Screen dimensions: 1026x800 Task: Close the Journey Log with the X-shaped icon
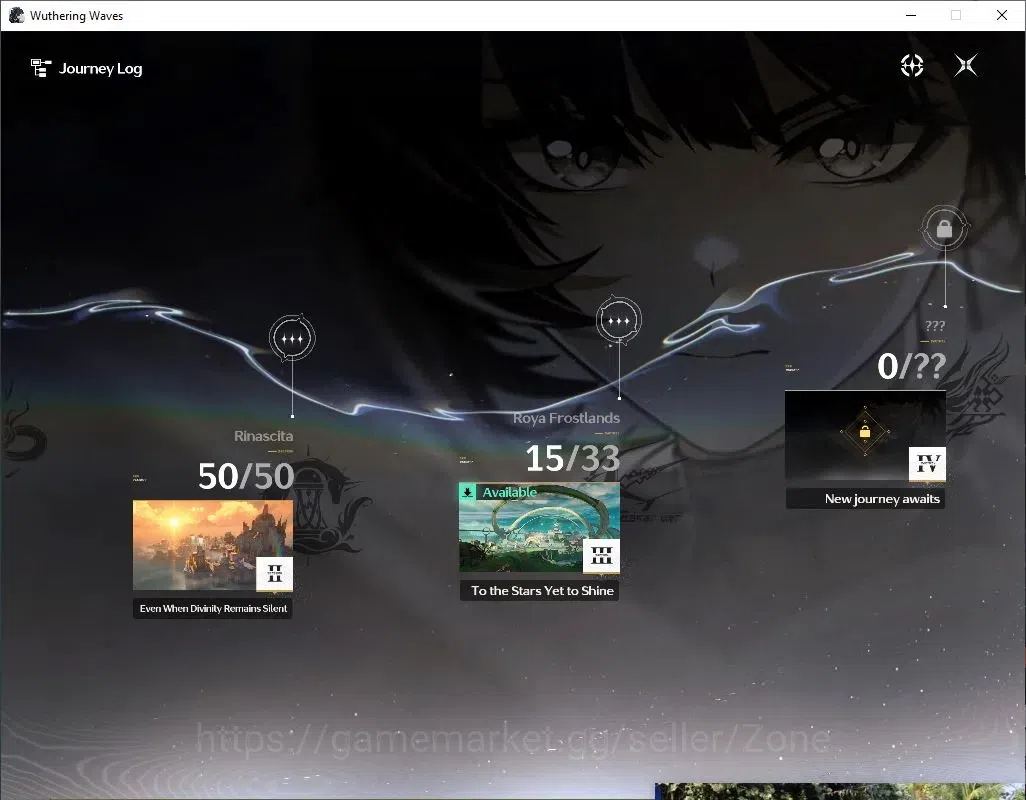coord(966,65)
